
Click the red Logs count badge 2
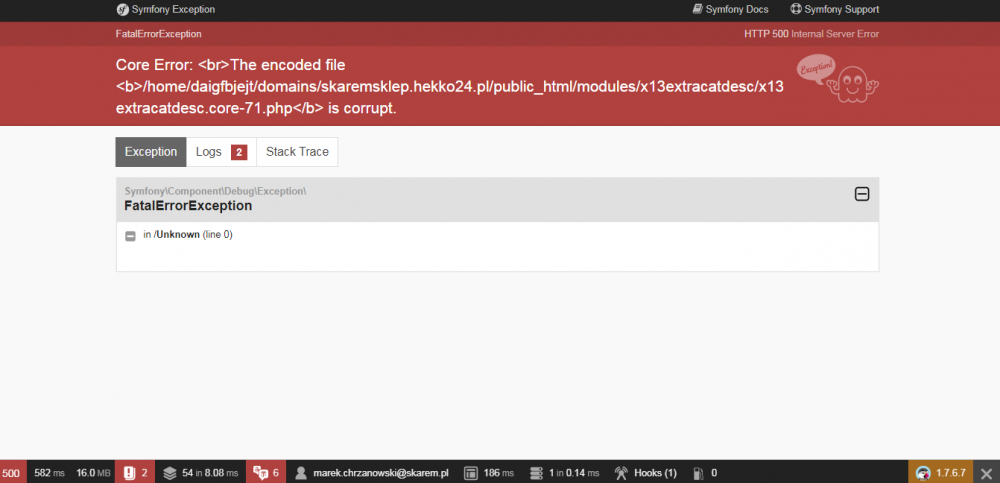pos(239,152)
